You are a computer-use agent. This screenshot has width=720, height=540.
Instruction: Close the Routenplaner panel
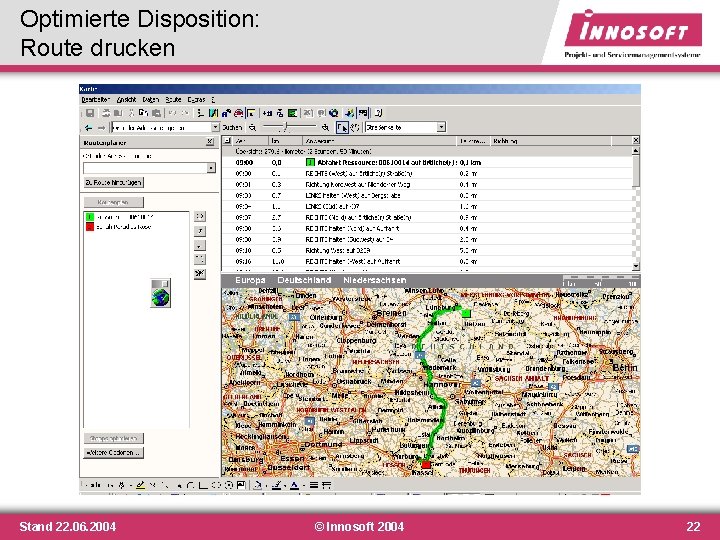[x=210, y=142]
